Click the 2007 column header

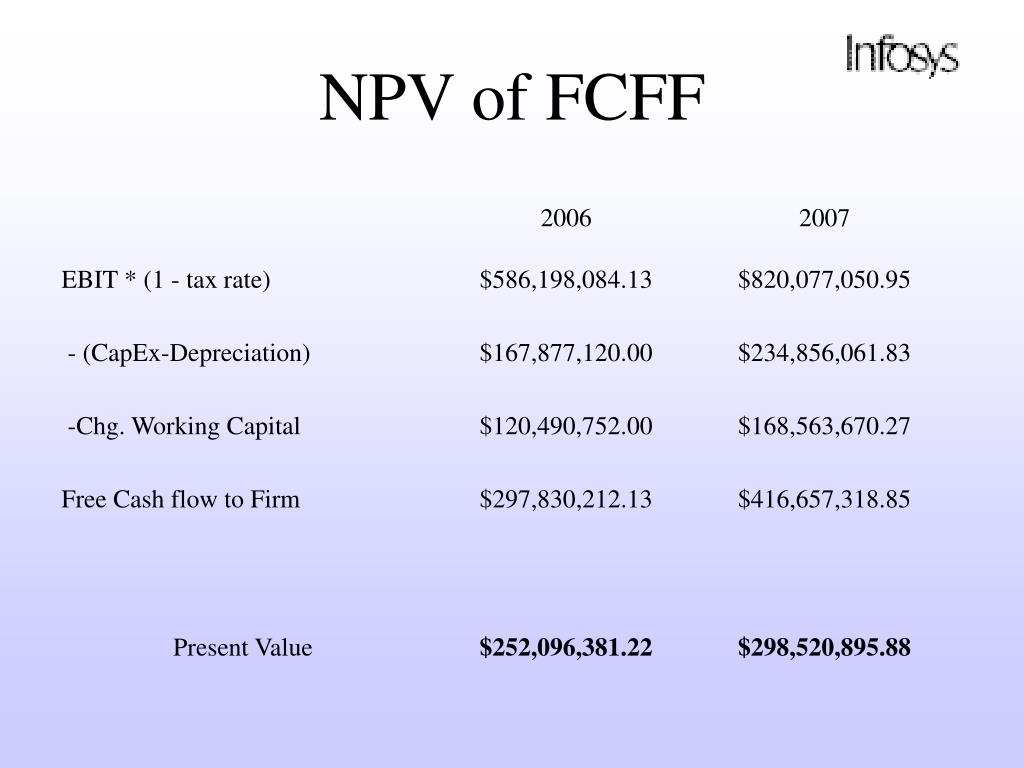tap(824, 218)
